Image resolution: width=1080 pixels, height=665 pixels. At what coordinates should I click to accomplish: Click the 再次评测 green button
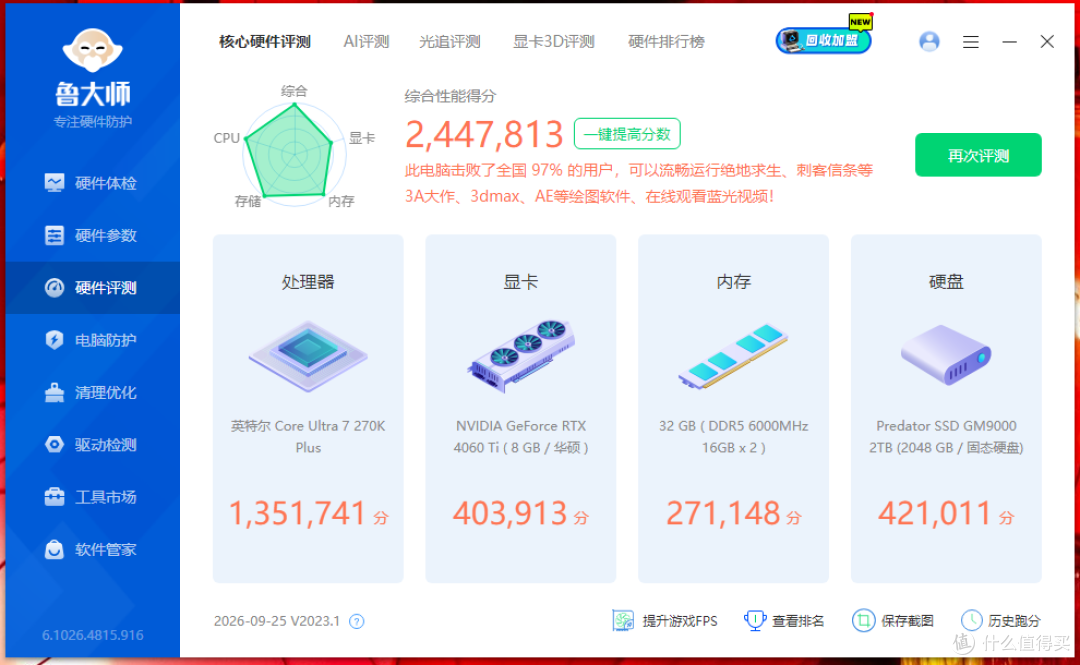[x=978, y=155]
